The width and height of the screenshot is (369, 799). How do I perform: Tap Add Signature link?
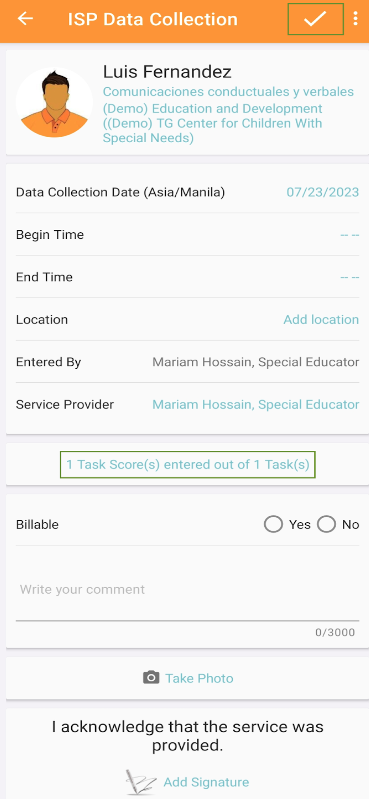click(206, 782)
